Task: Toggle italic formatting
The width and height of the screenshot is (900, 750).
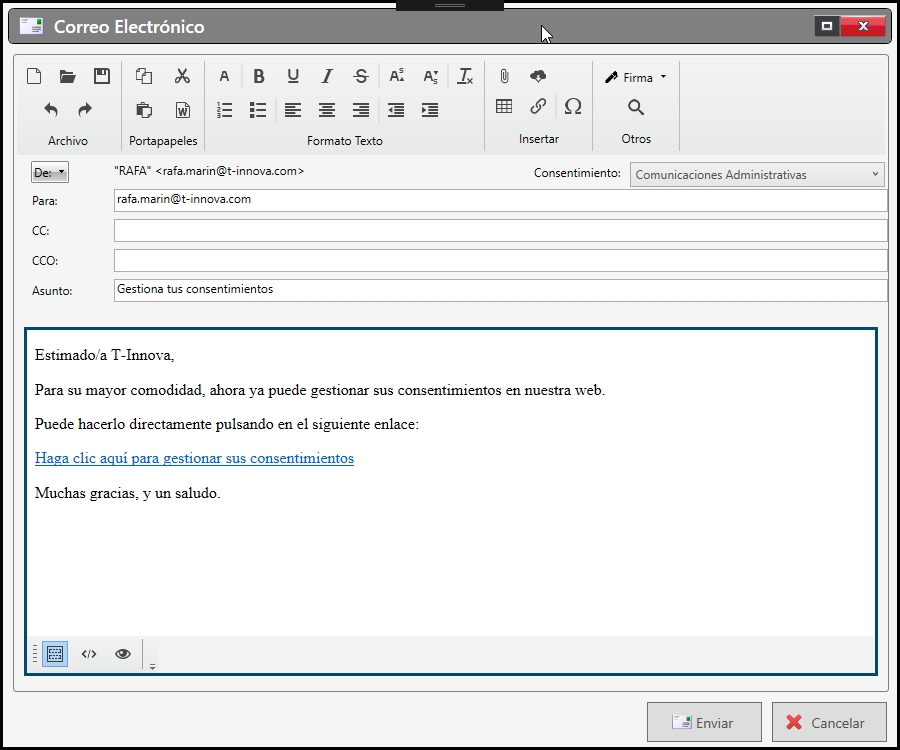Action: [327, 76]
